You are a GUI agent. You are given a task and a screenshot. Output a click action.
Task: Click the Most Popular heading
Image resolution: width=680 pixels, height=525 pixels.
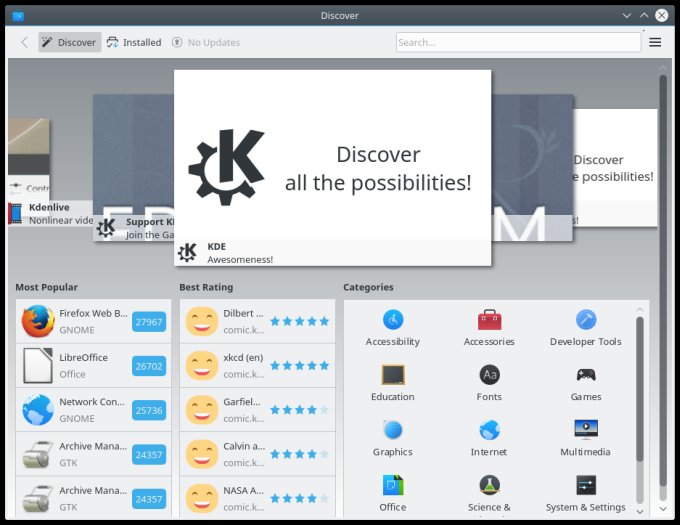click(x=46, y=287)
